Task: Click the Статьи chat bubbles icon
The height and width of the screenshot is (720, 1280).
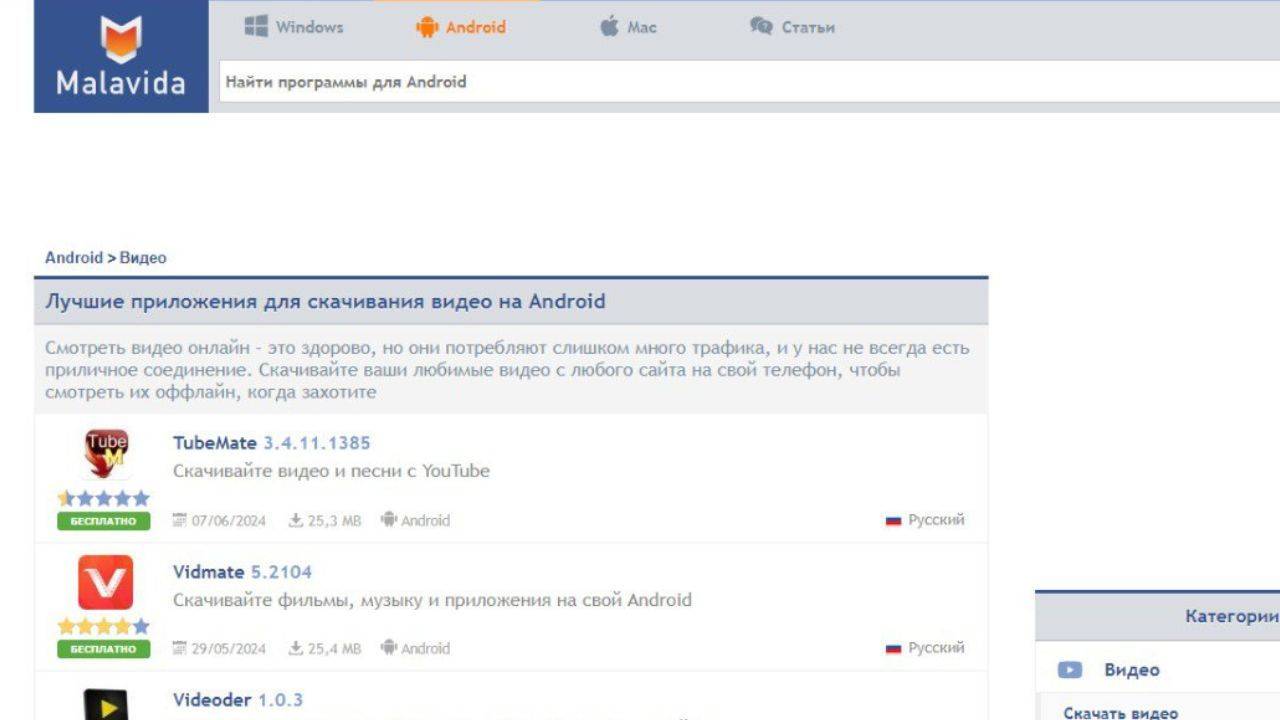Action: pyautogui.click(x=761, y=27)
